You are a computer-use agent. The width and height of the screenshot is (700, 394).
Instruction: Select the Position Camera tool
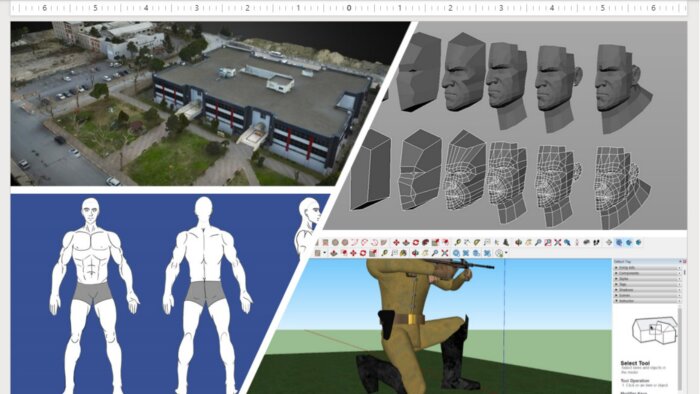coord(577,242)
